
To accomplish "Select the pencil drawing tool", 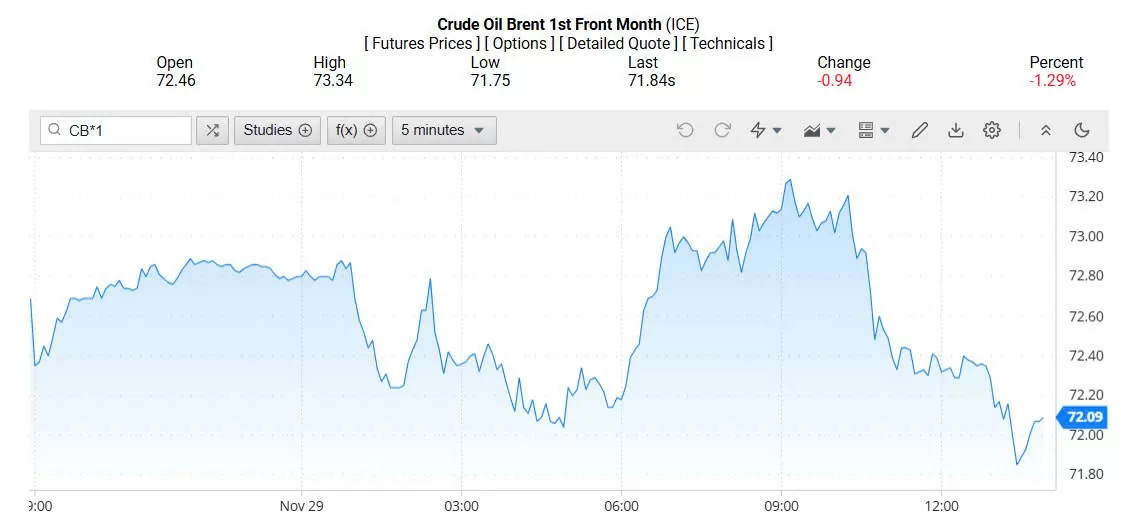I will click(x=920, y=130).
